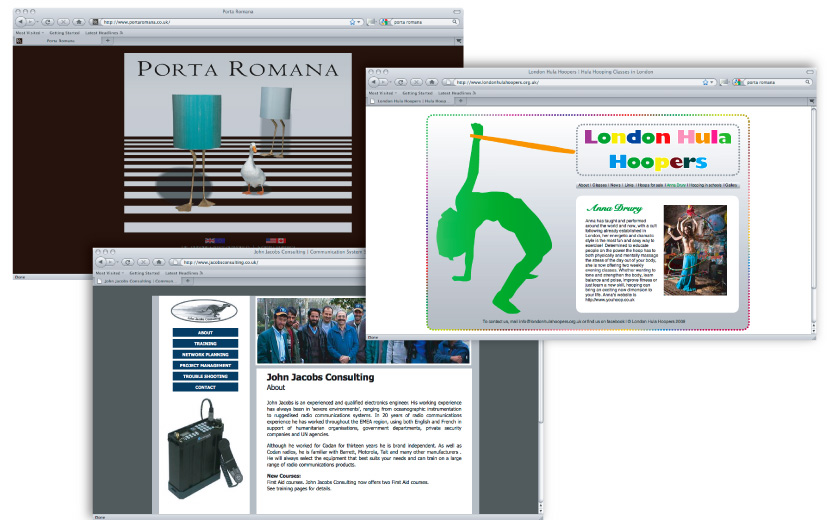Bookmark star in London Hula Hoopers address bar
The width and height of the screenshot is (827, 520).
click(x=705, y=82)
